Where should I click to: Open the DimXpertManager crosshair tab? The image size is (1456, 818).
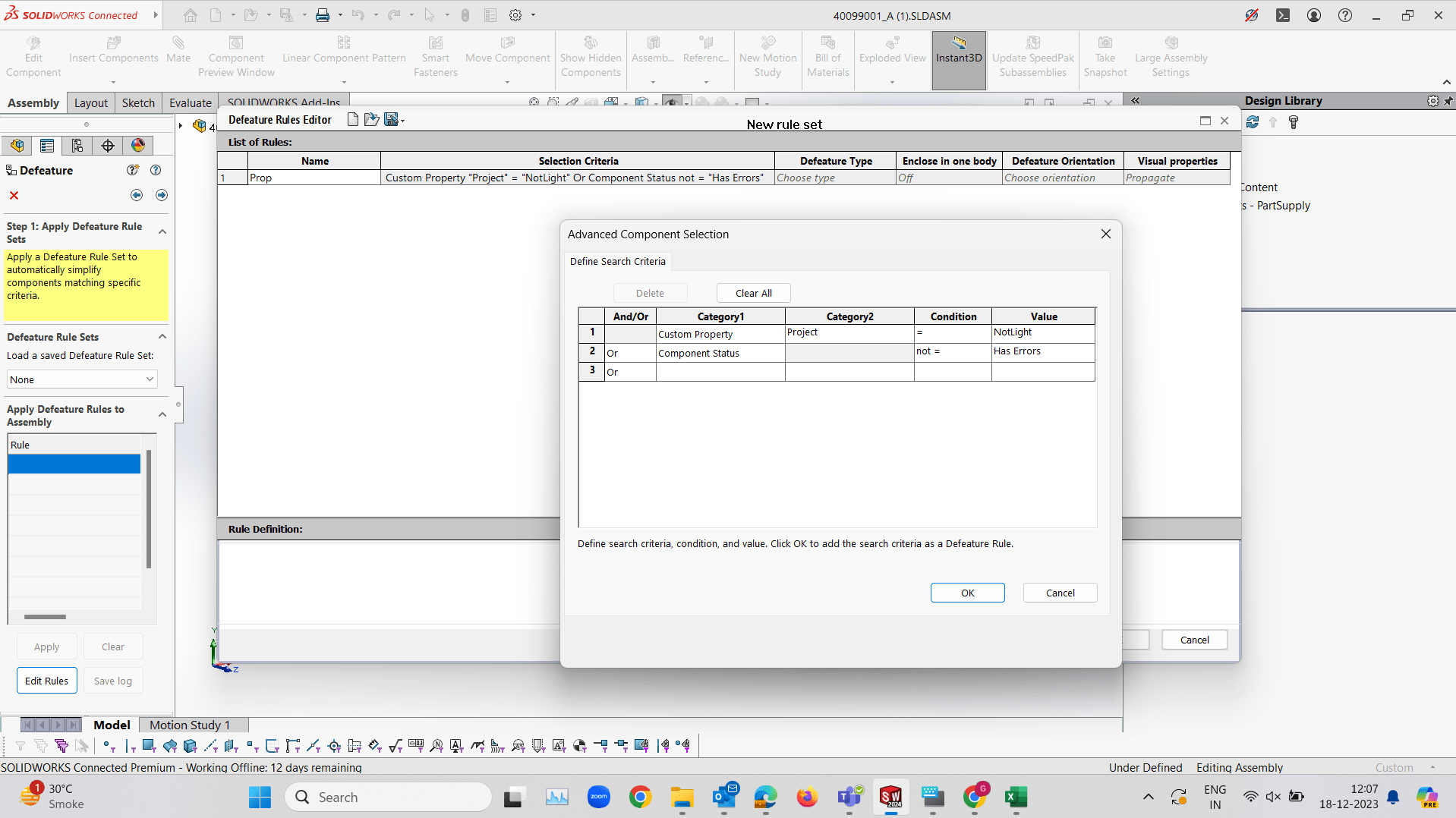[x=108, y=145]
